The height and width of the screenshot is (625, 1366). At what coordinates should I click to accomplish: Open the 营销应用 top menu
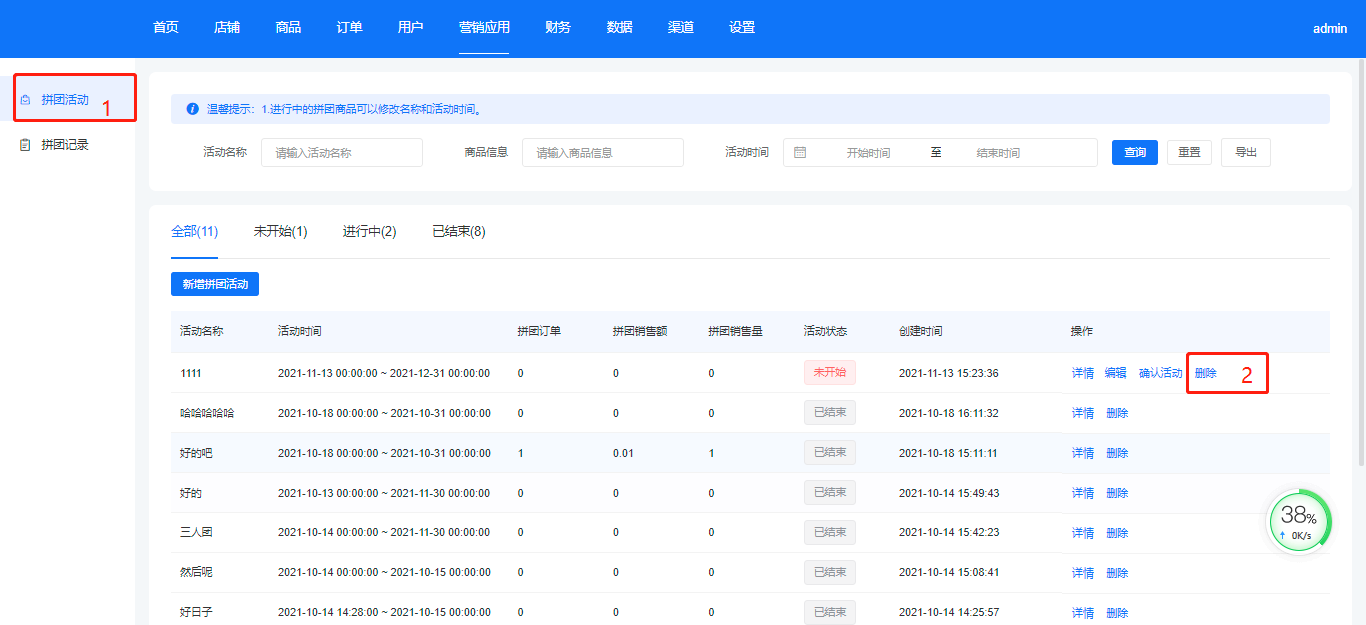(484, 28)
